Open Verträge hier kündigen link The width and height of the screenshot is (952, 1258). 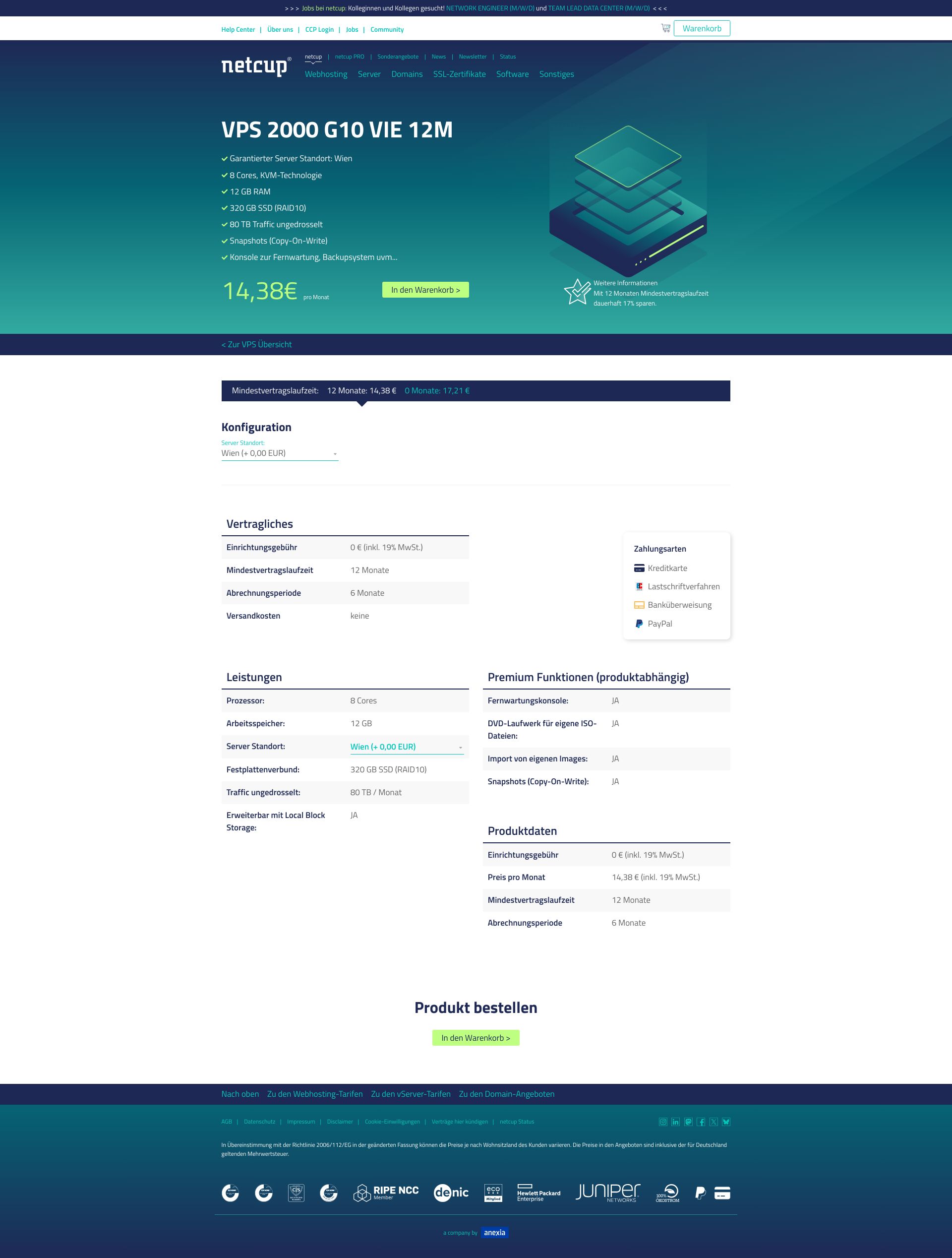(460, 1122)
